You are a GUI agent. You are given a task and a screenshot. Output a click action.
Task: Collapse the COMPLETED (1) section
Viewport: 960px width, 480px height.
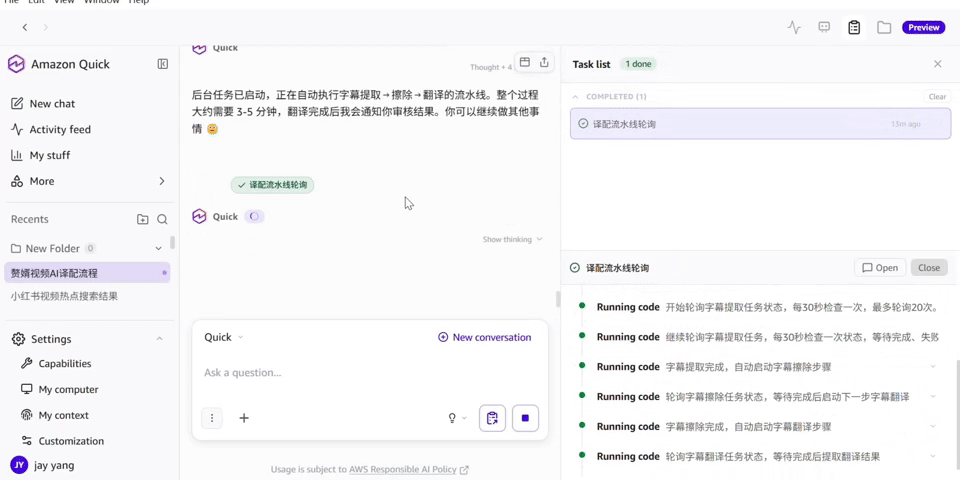(575, 97)
